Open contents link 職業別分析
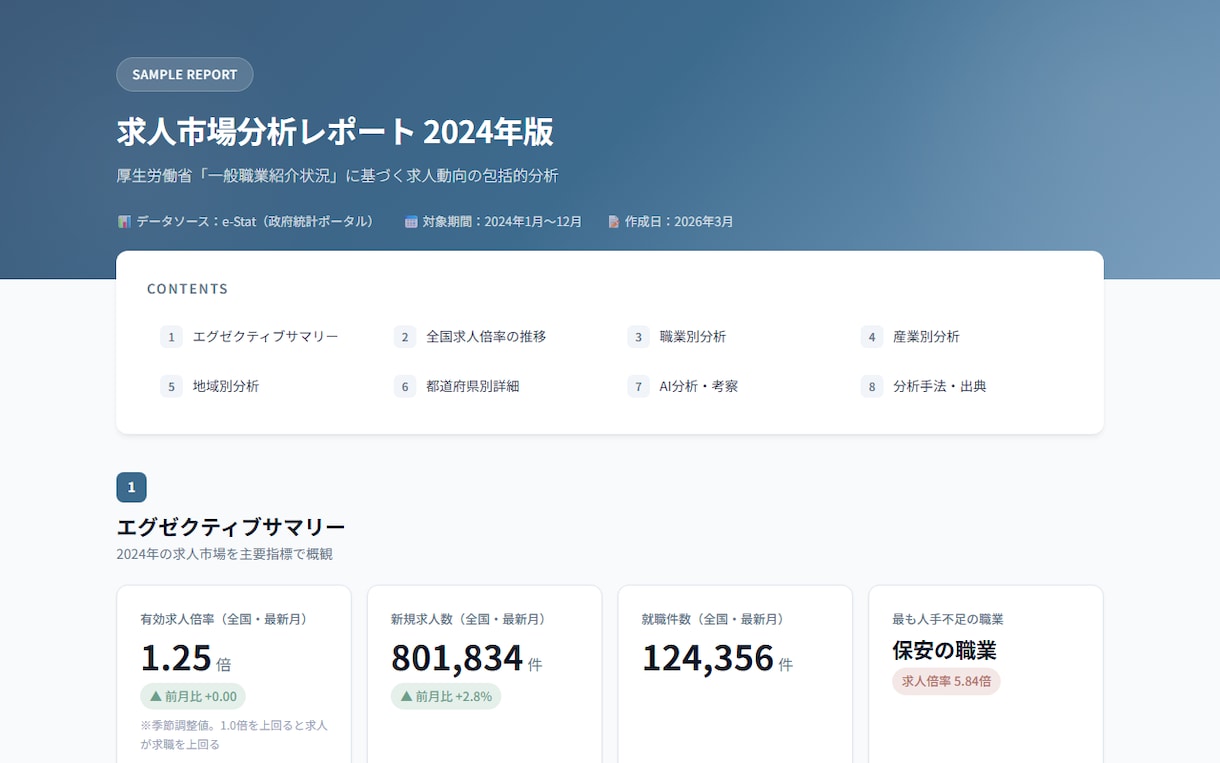 [693, 337]
